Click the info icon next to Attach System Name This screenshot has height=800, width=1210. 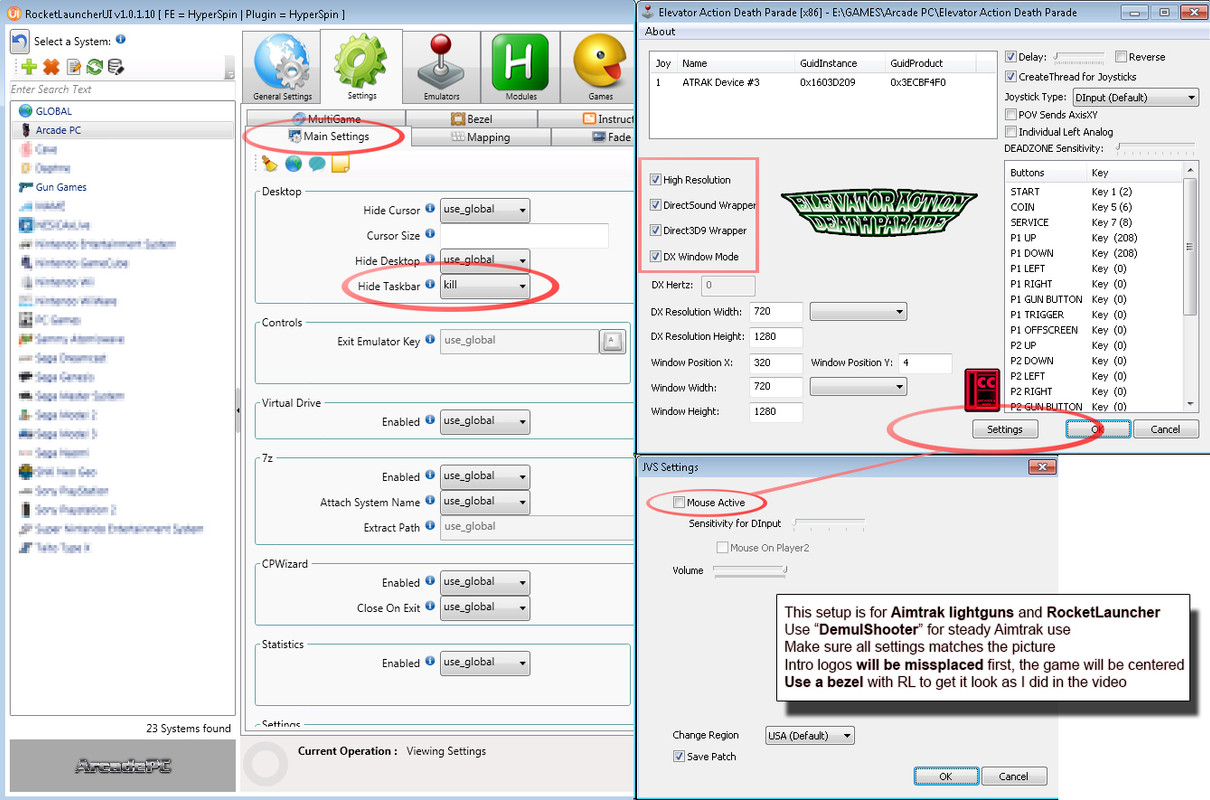pos(430,501)
